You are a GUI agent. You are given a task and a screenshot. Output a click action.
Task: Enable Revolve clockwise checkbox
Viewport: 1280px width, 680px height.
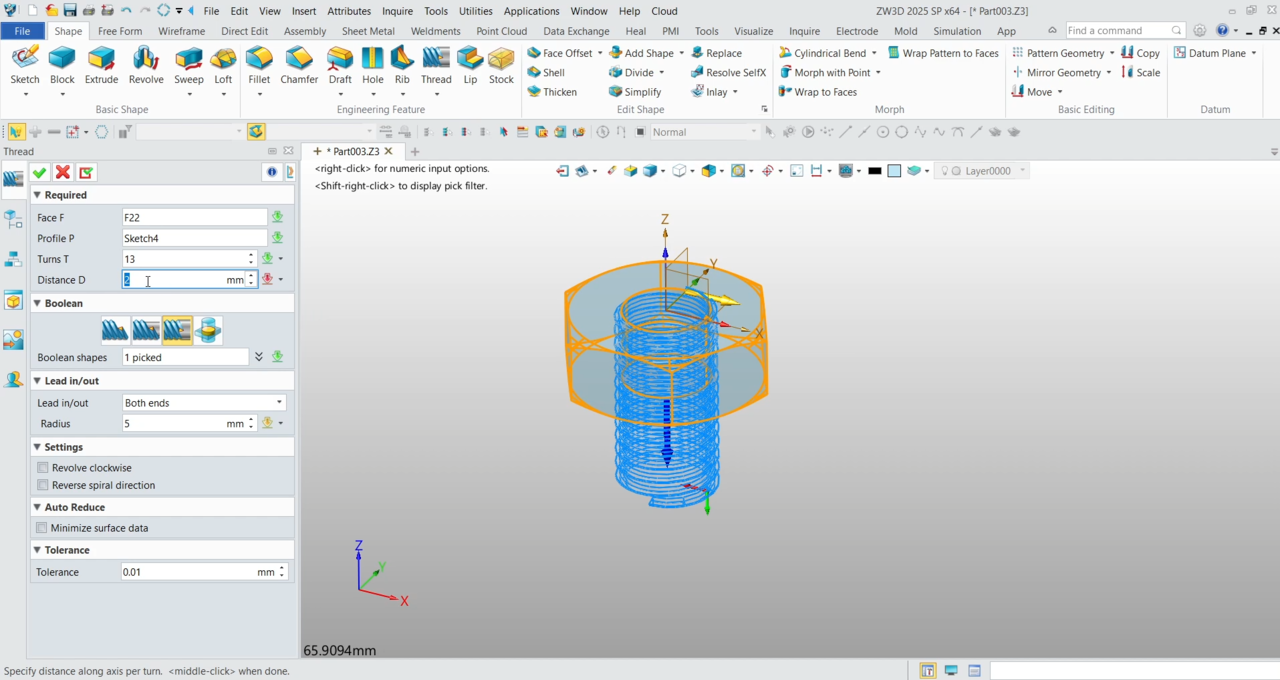(x=43, y=468)
